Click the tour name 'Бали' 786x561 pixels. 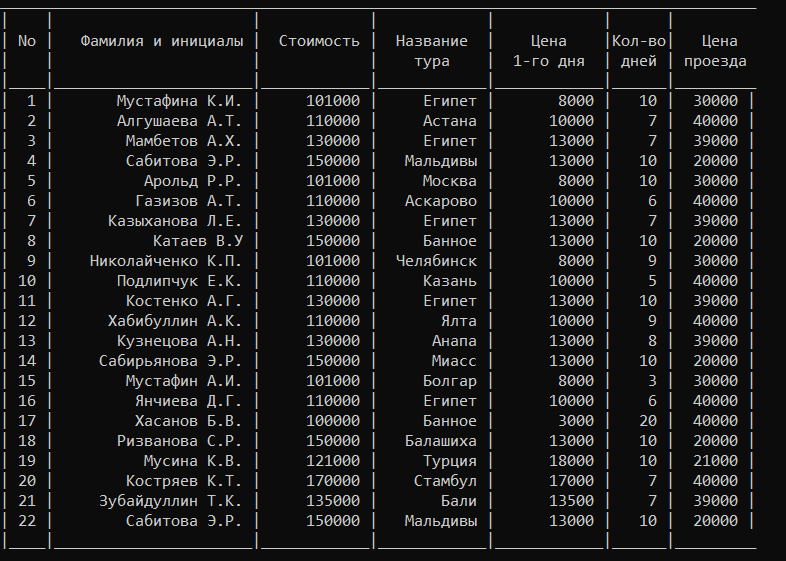[x=459, y=501]
